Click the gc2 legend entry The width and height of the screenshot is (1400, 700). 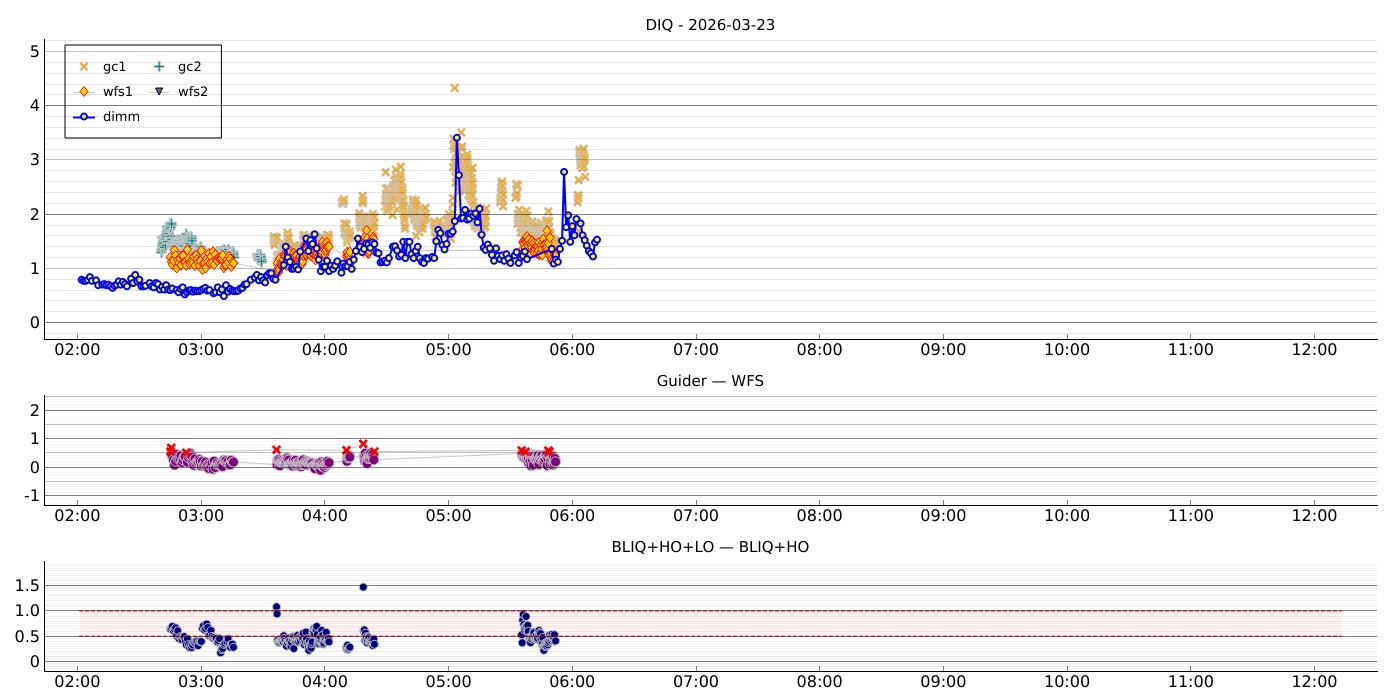[178, 66]
